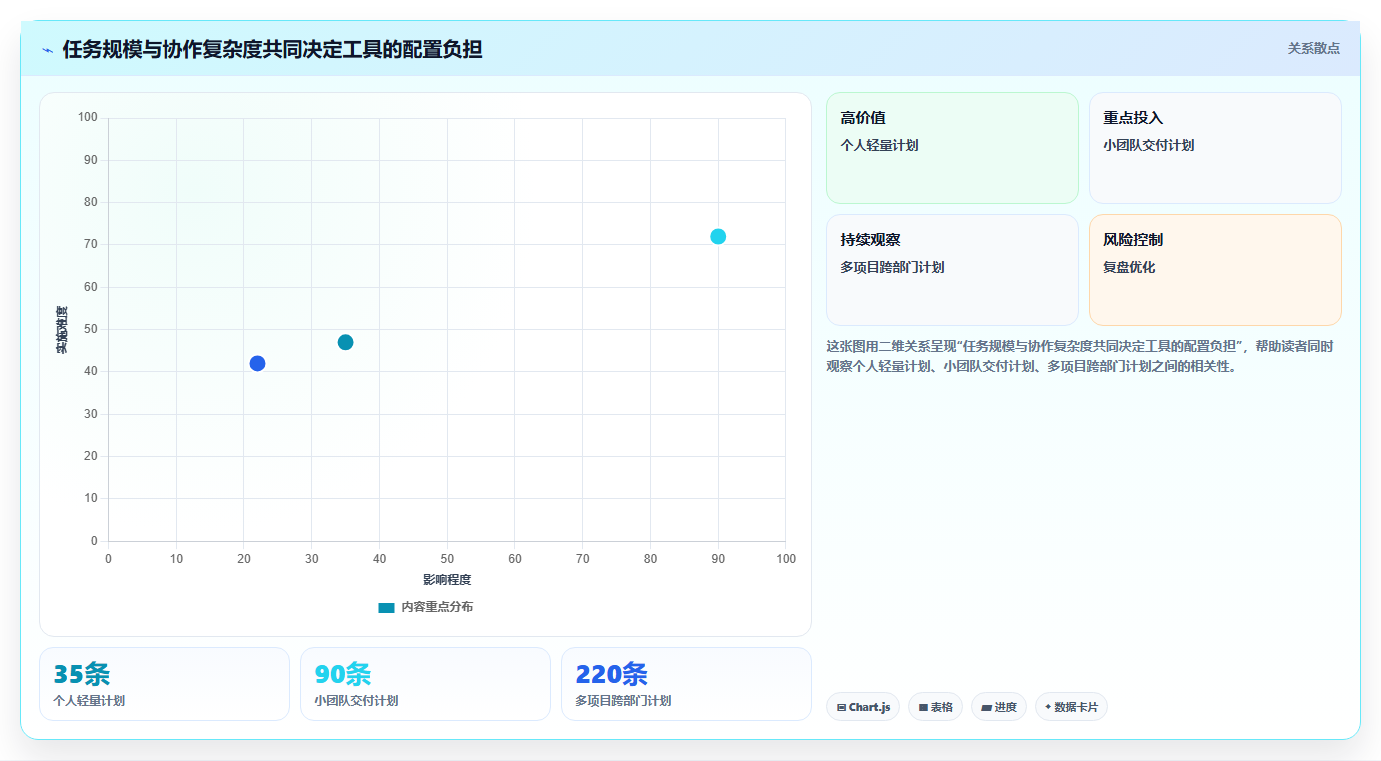This screenshot has width=1381, height=761.
Task: Click the 小团队交付计划 text in 重点投入 card
Action: 1148,145
